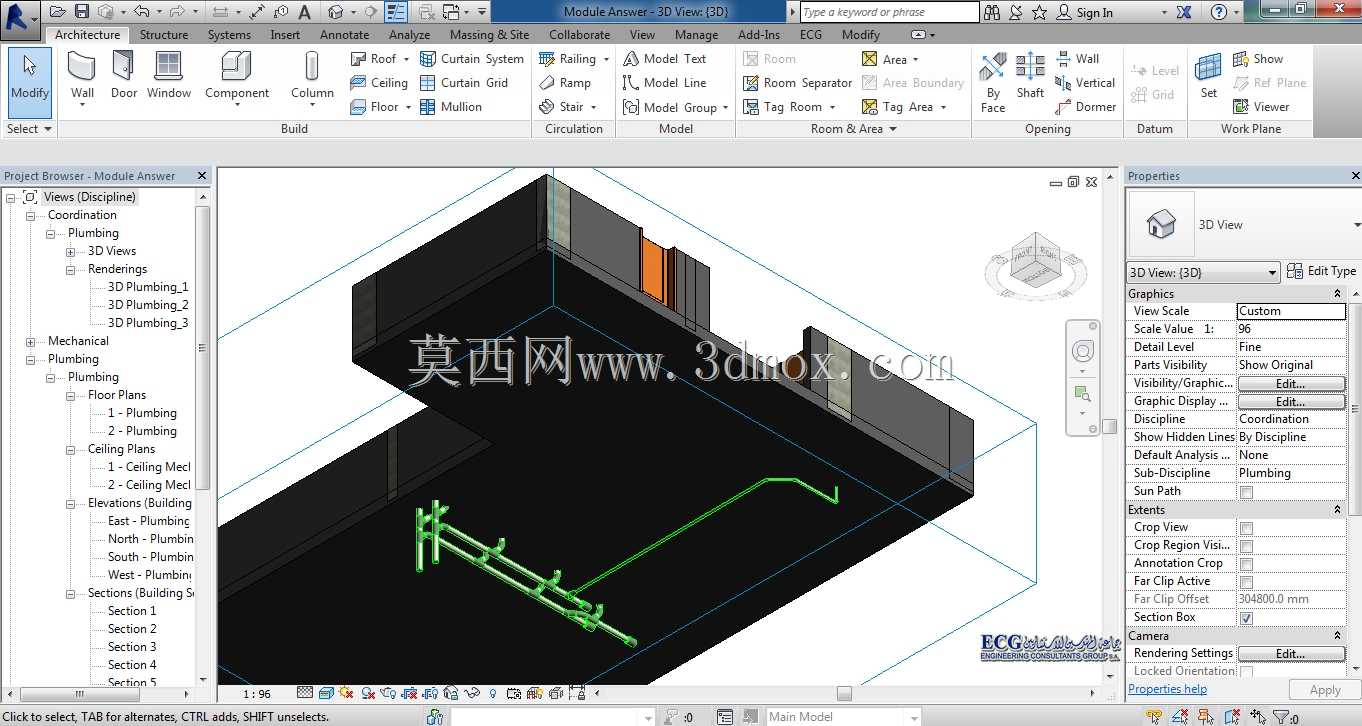Click Edit button for Graphic Display
Image resolution: width=1362 pixels, height=726 pixels.
point(1291,402)
